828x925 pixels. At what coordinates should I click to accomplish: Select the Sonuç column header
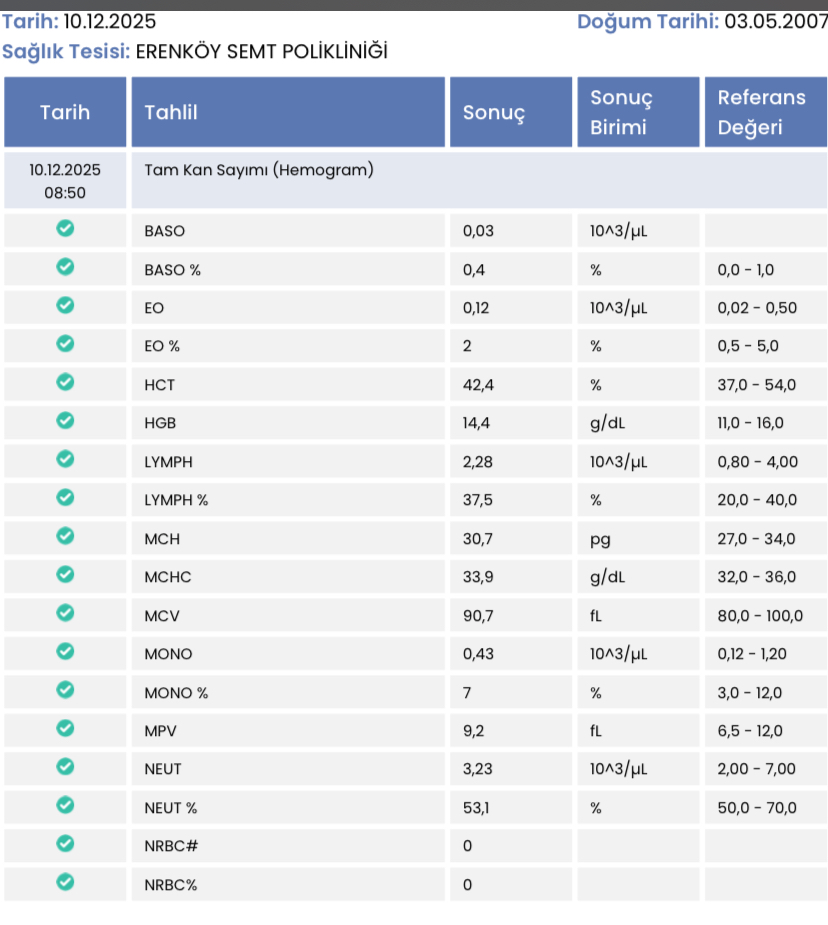tap(511, 112)
